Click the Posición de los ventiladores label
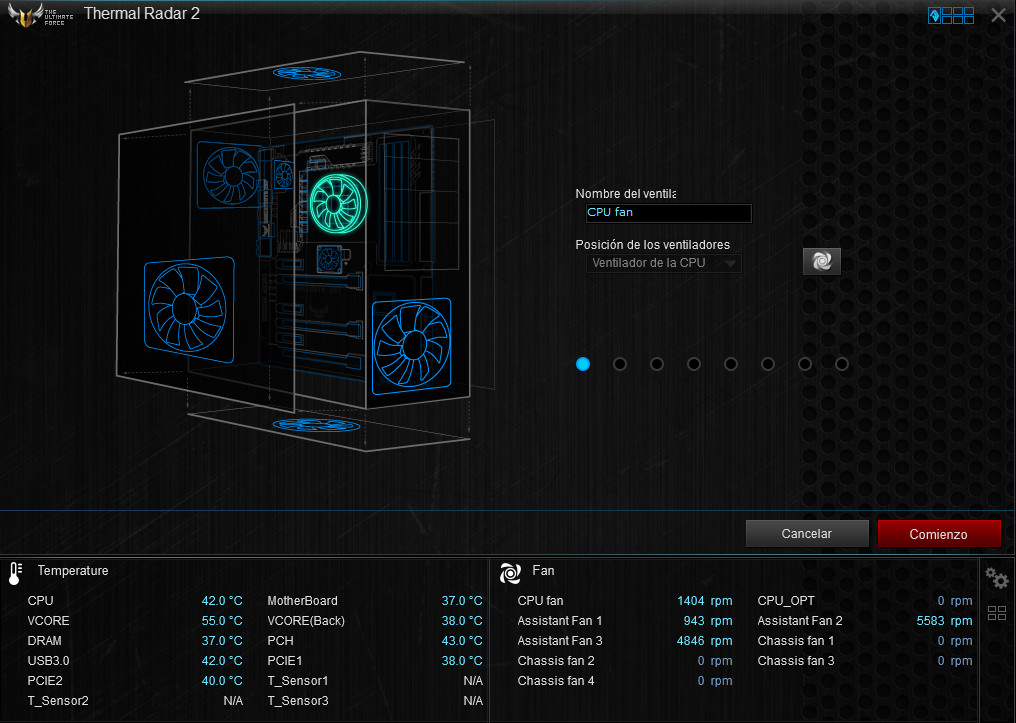Viewport: 1016px width, 723px height. 652,245
